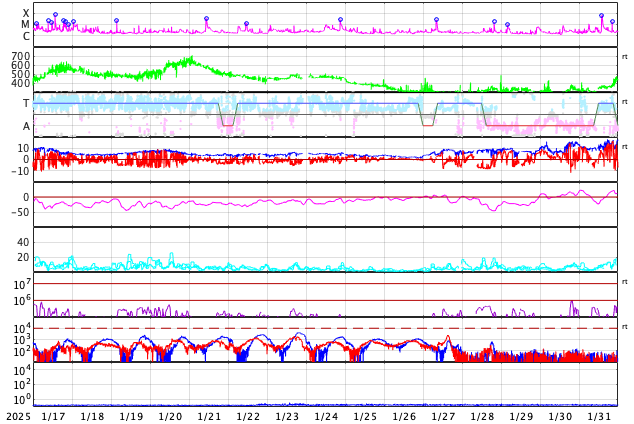Click the 1/31 date label
Image resolution: width=634 pixels, height=424 pixels.
pos(599,416)
